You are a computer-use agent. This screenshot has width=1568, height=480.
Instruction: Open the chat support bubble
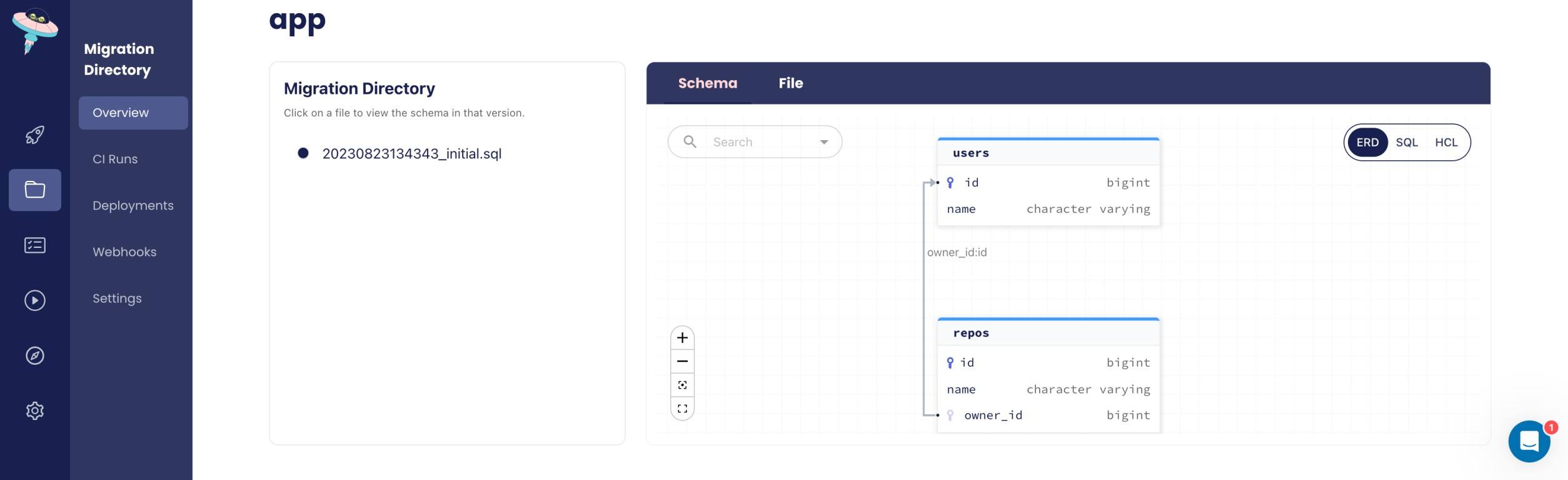1529,441
